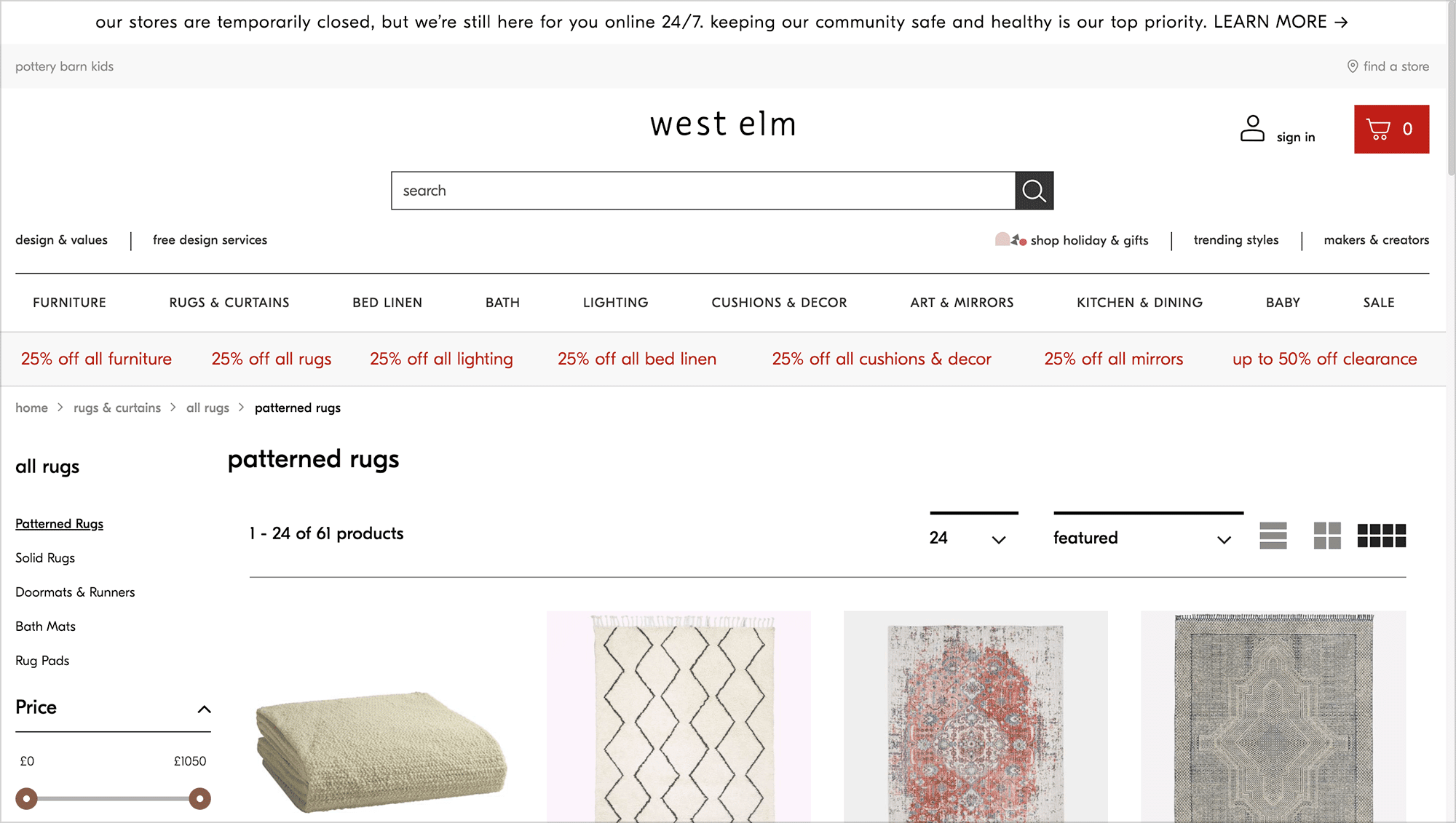Select the 4-column grid view icon
The height and width of the screenshot is (823, 1456).
(x=1381, y=536)
